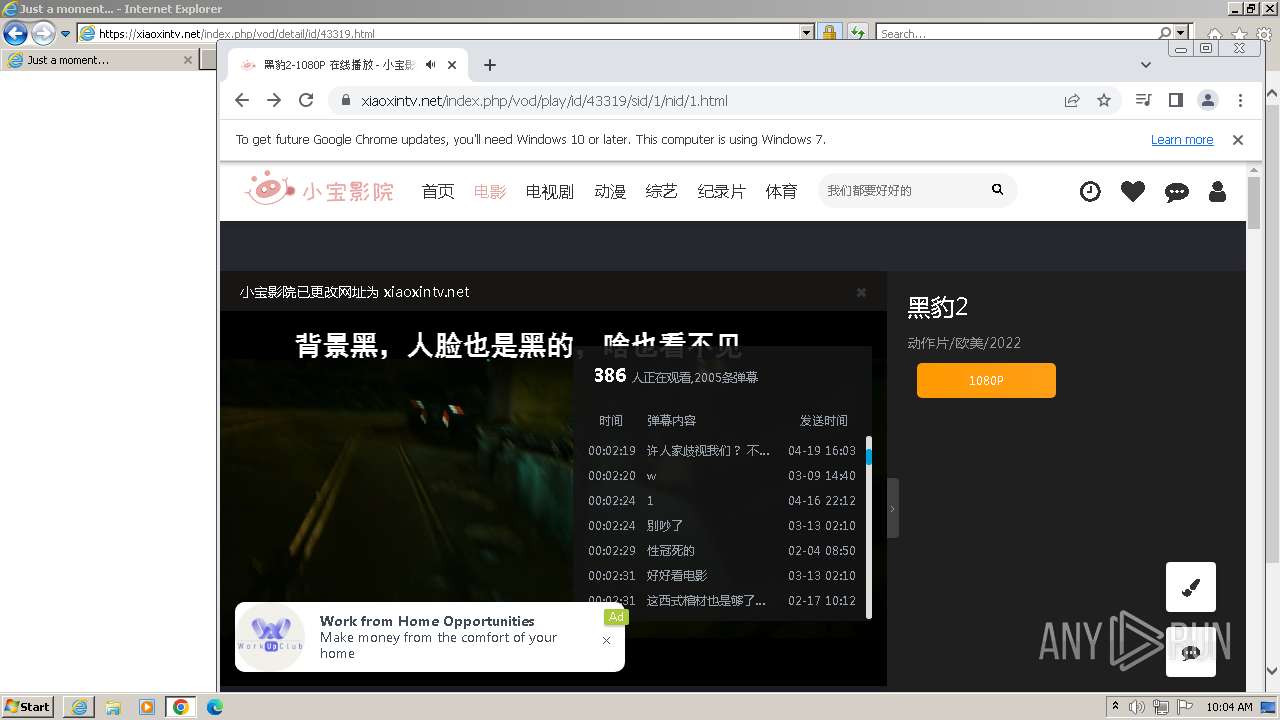Click the volume icon in system tray
The image size is (1280, 720).
coord(1136,707)
